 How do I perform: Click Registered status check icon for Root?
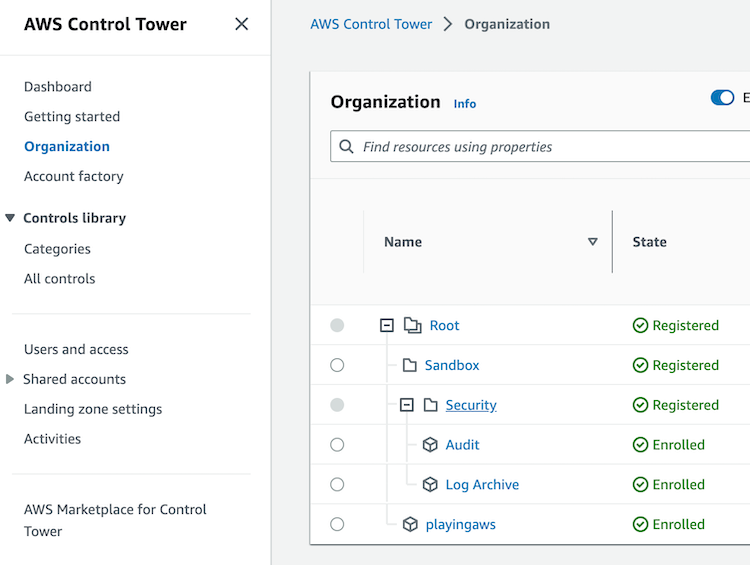[x=640, y=325]
